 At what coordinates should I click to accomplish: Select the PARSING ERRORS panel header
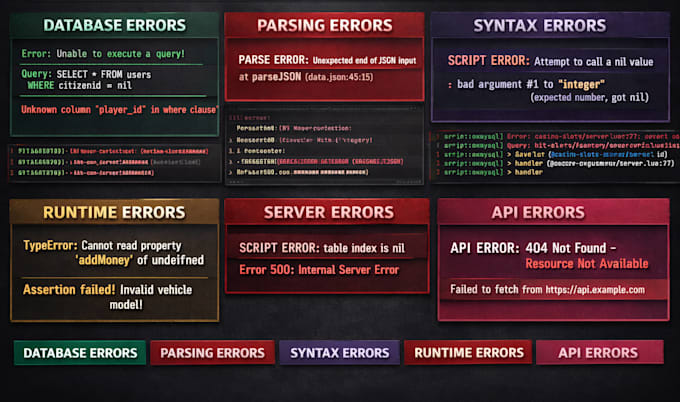click(x=324, y=25)
